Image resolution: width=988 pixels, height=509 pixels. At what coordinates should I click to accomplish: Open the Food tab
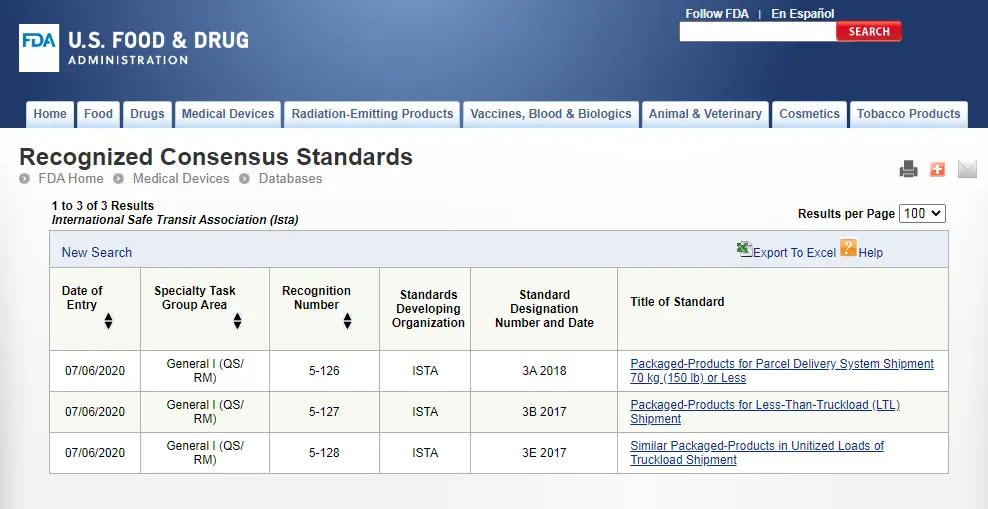[x=98, y=114]
